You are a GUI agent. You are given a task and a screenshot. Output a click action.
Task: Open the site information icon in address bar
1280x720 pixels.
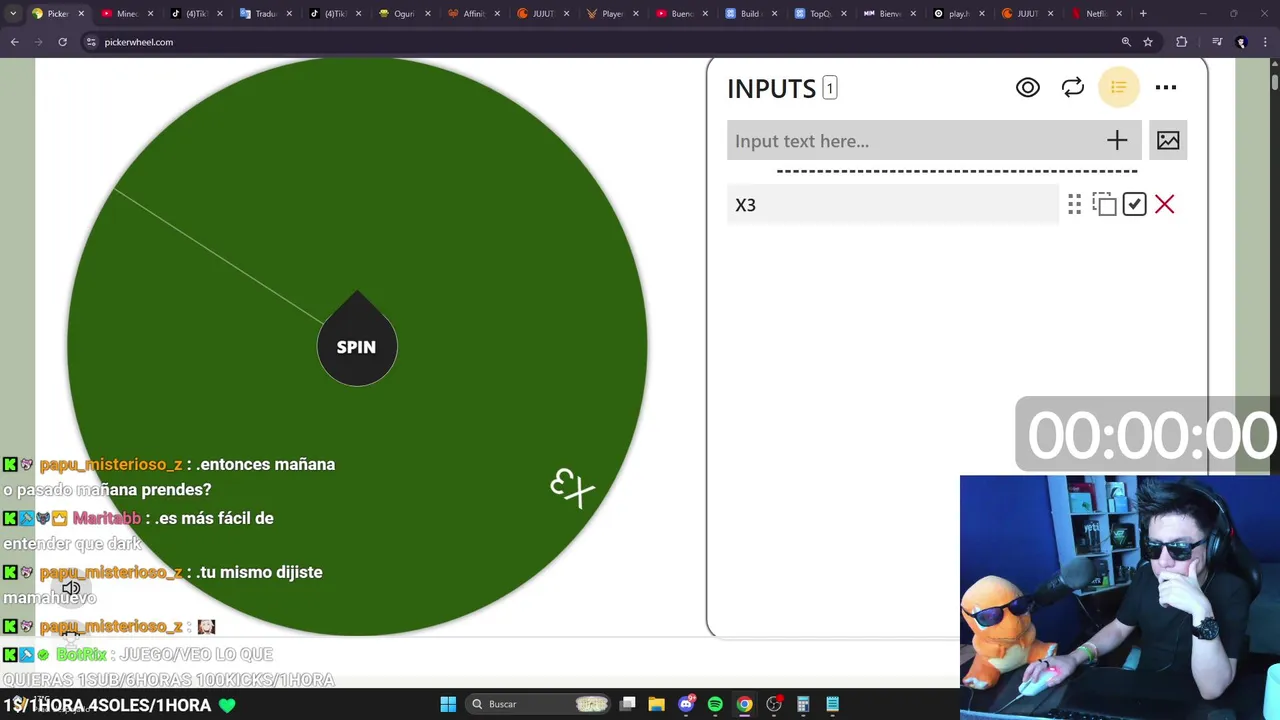point(91,42)
